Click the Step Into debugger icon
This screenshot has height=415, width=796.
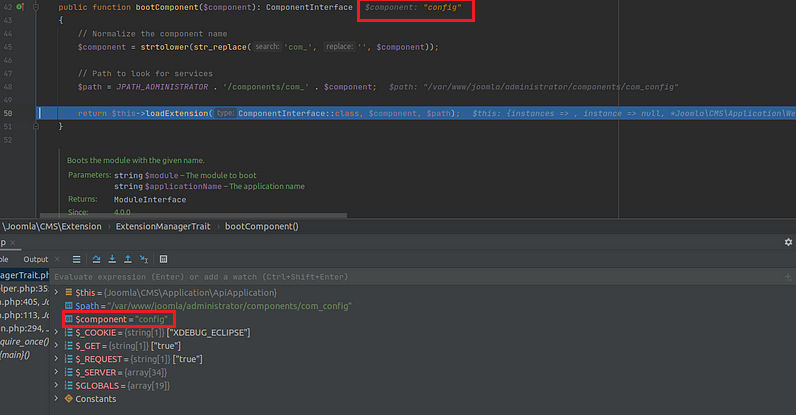click(x=113, y=258)
